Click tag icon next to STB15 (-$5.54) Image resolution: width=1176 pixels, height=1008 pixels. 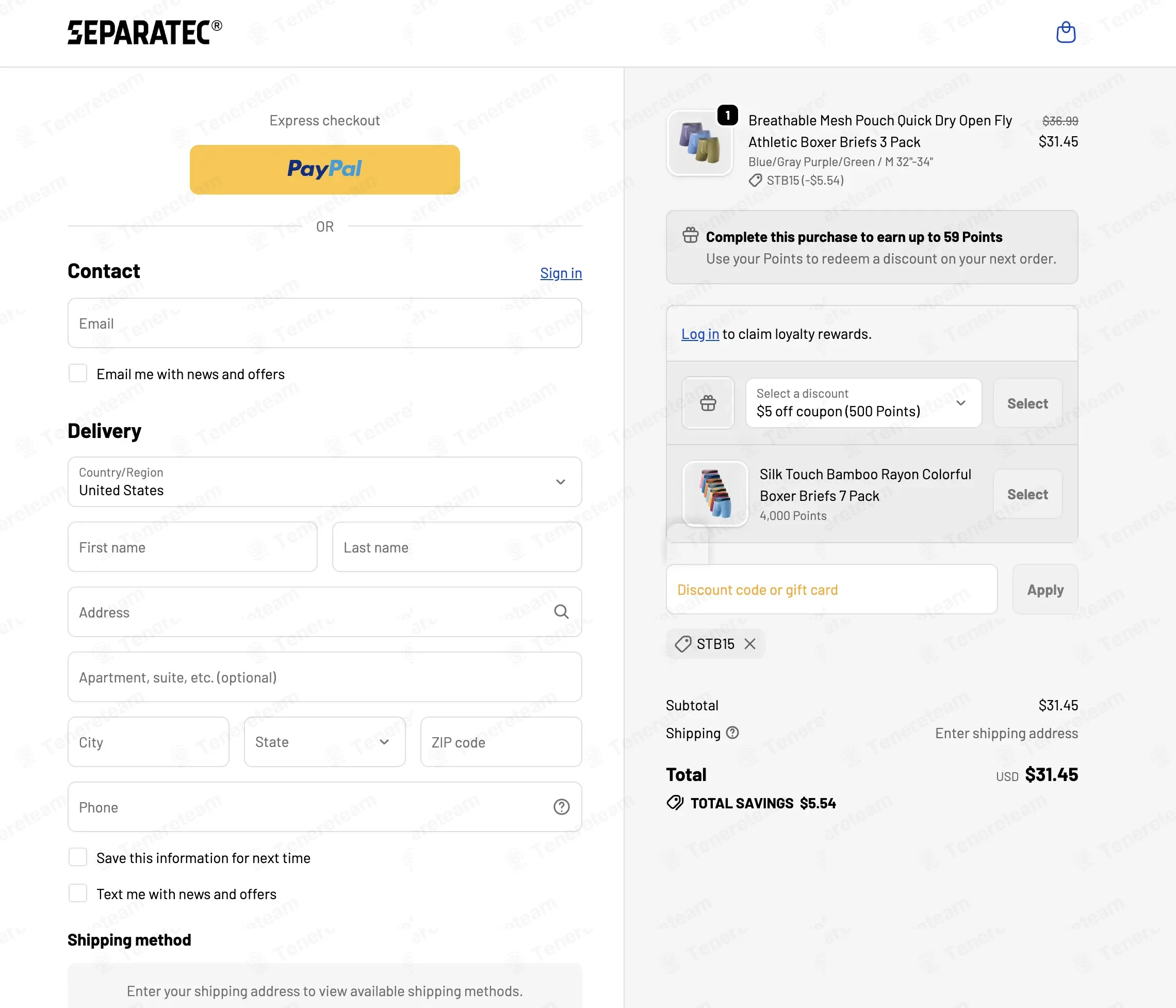pos(755,181)
